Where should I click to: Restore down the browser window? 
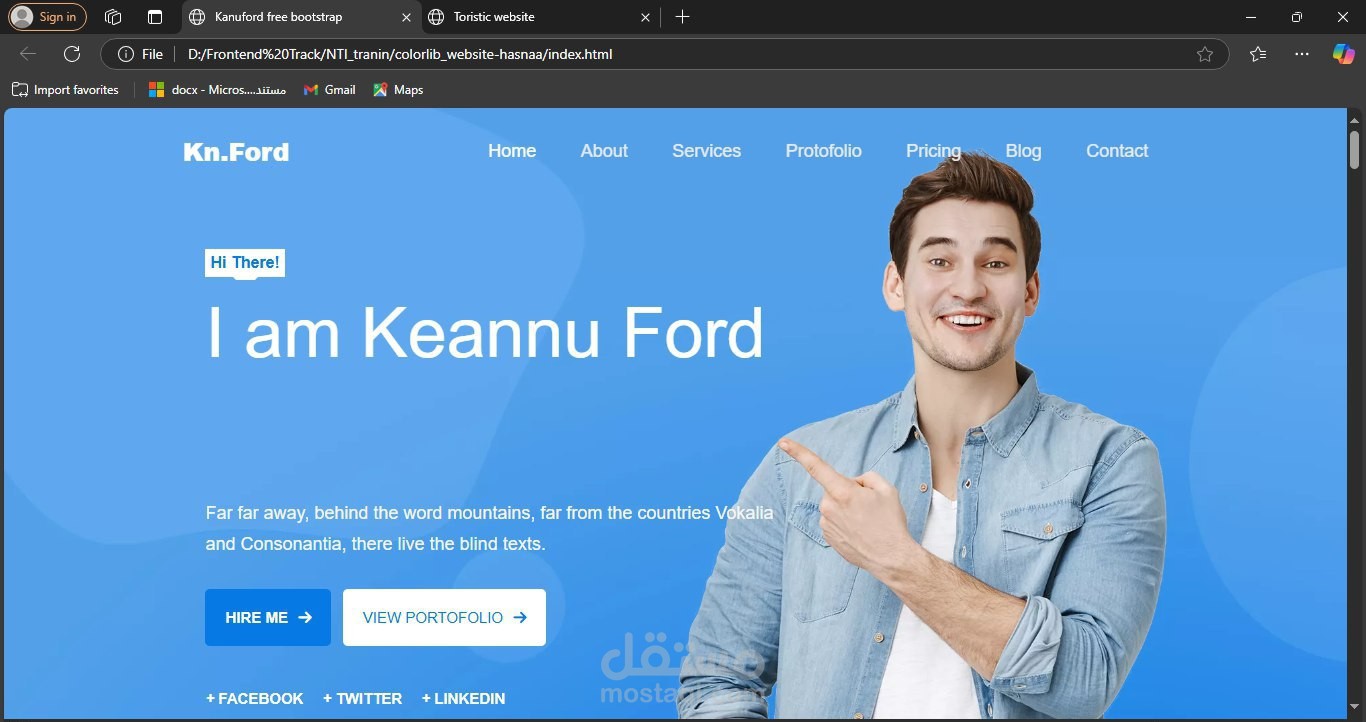1297,17
